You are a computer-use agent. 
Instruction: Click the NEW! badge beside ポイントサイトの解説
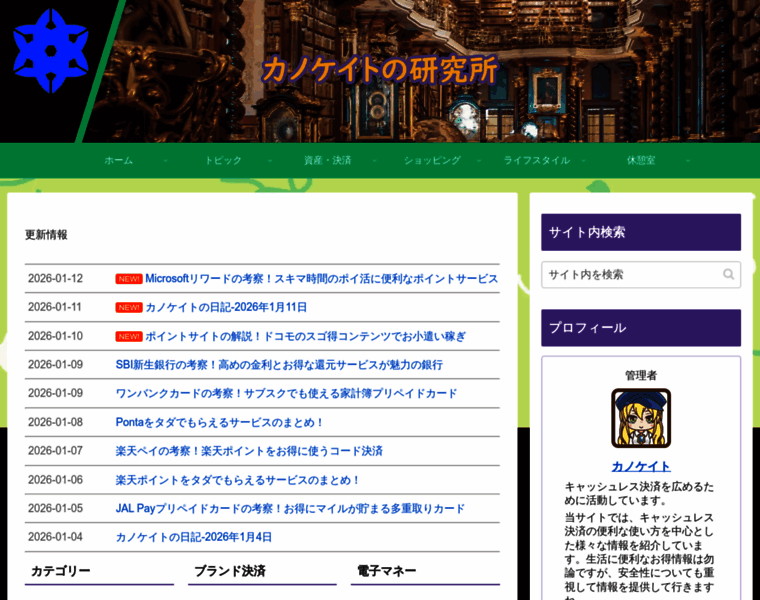tap(128, 336)
